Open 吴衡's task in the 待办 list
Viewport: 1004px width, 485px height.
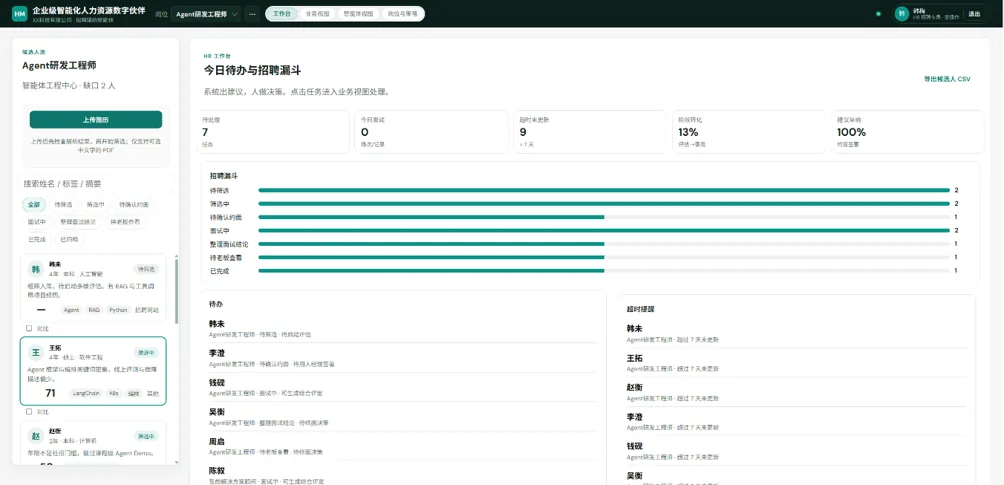tap(403, 416)
